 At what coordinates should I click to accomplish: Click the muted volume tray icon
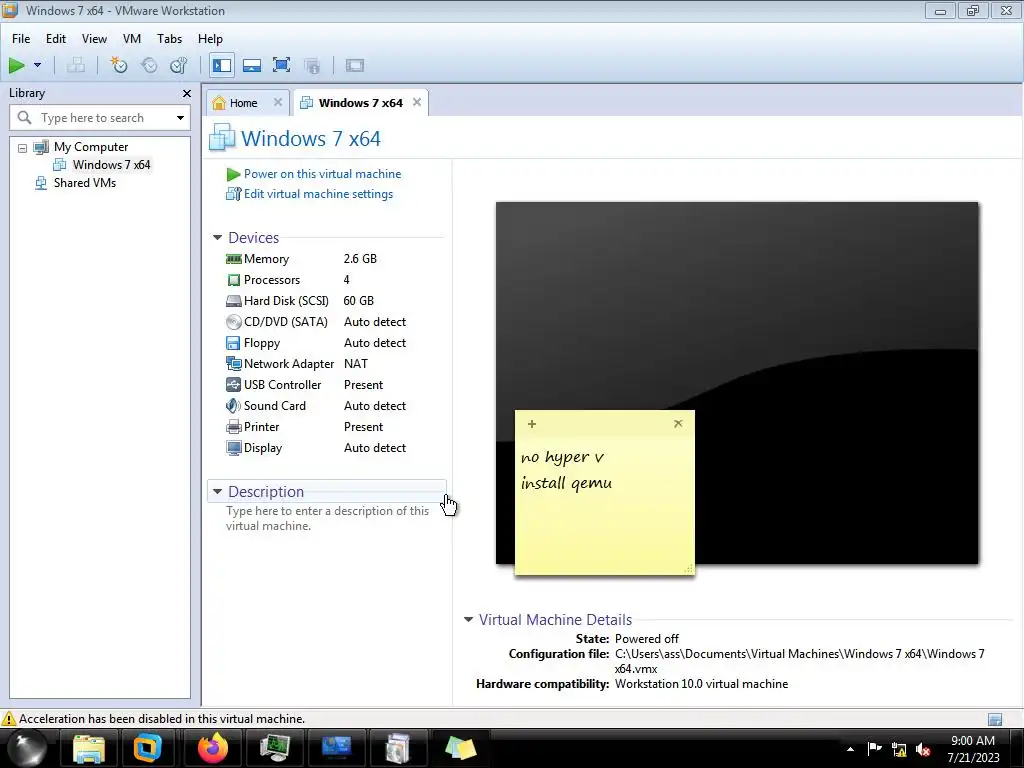tap(923, 749)
